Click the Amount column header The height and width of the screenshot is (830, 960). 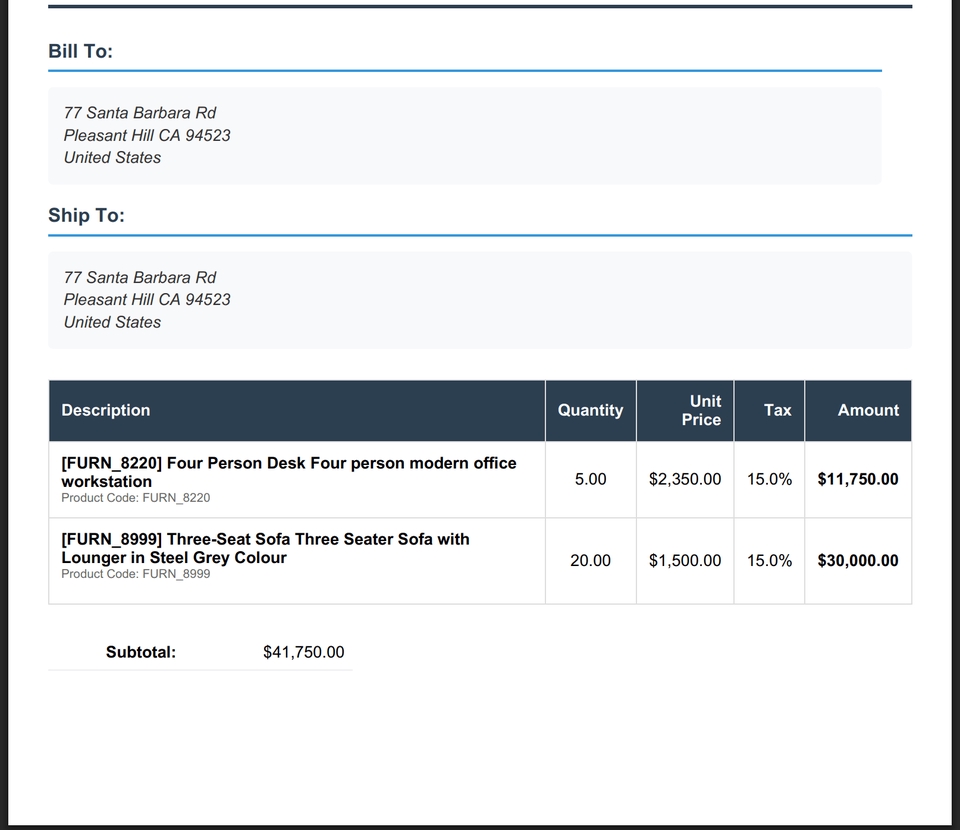[x=867, y=410]
